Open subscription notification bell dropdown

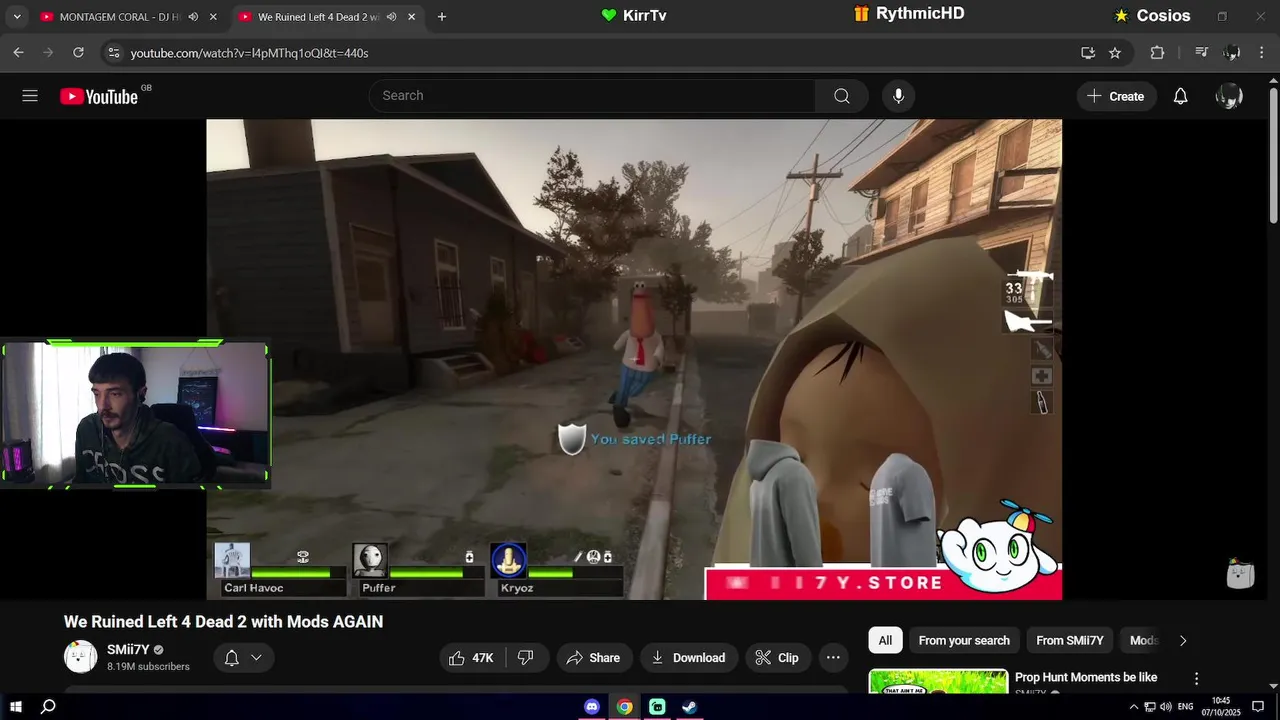point(243,657)
